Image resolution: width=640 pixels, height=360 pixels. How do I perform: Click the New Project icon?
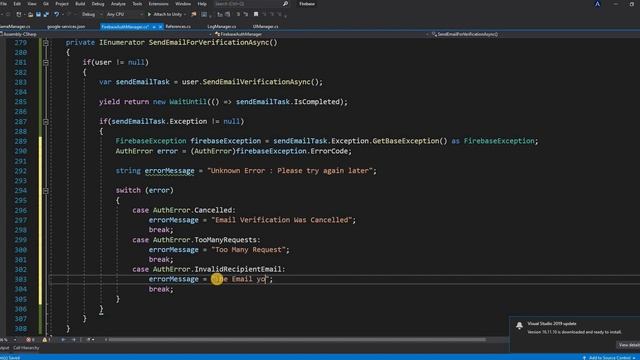19,14
